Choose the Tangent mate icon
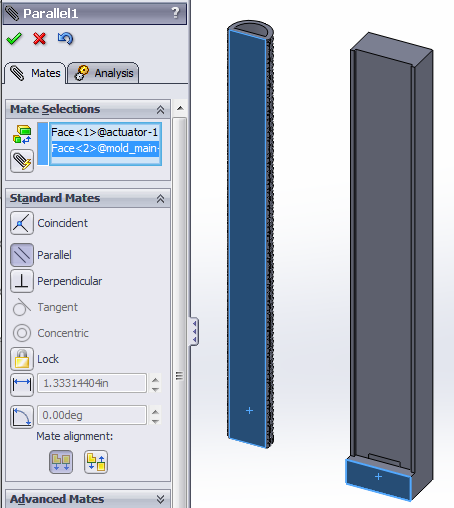454x508 pixels. [x=22, y=307]
